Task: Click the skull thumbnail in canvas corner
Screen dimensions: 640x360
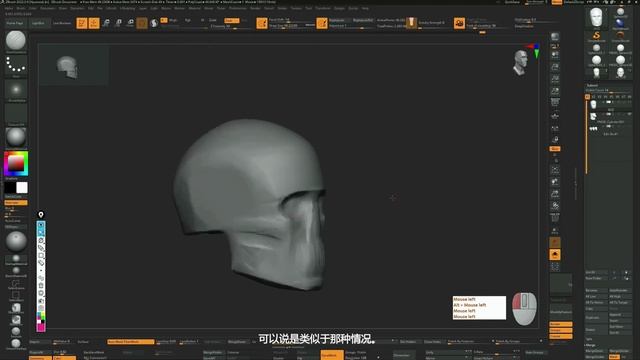Action: click(68, 67)
